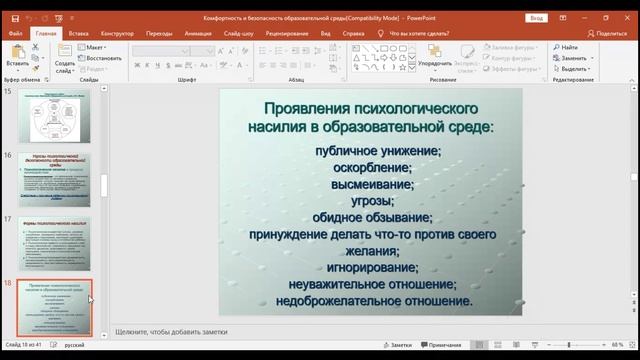Select slide 17 thumbnail

(54, 244)
